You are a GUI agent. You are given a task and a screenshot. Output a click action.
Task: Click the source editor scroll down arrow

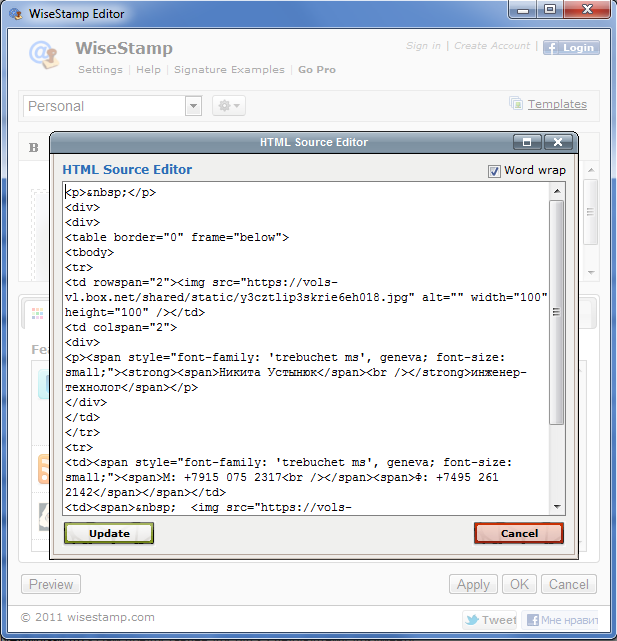tap(557, 507)
